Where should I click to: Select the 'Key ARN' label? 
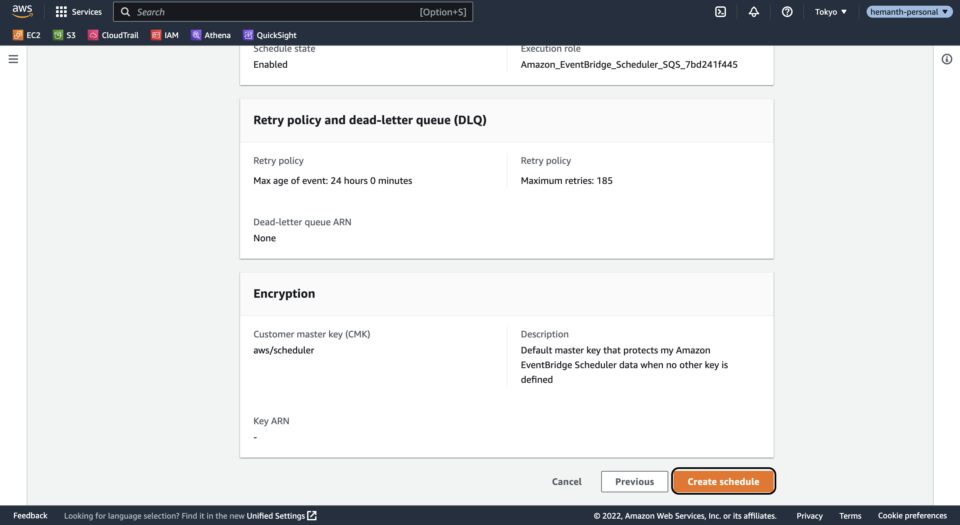coord(271,421)
